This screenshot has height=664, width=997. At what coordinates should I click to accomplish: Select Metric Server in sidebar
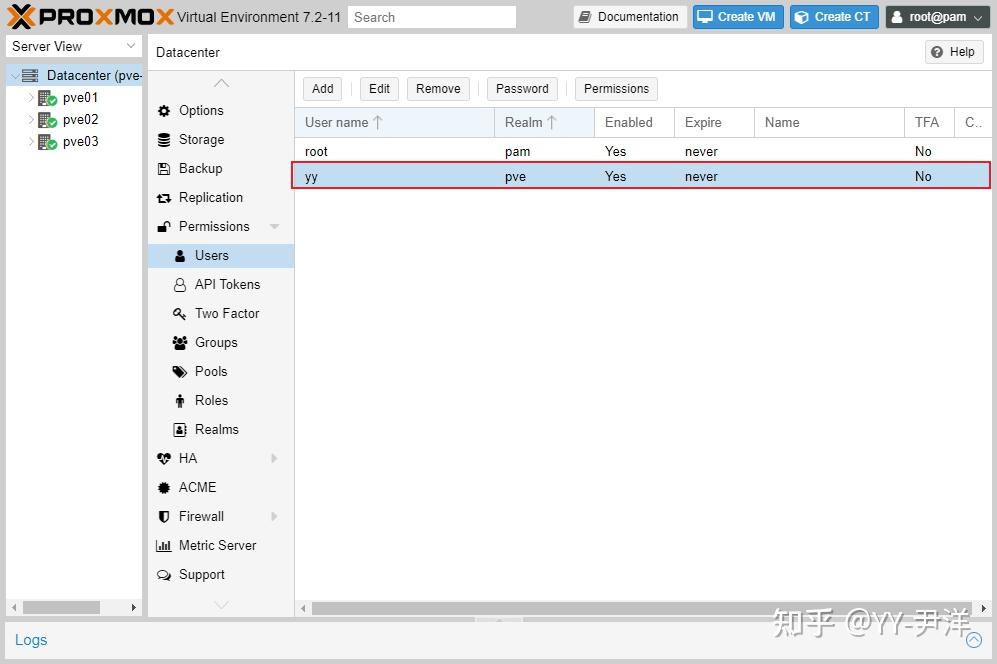[164, 545]
